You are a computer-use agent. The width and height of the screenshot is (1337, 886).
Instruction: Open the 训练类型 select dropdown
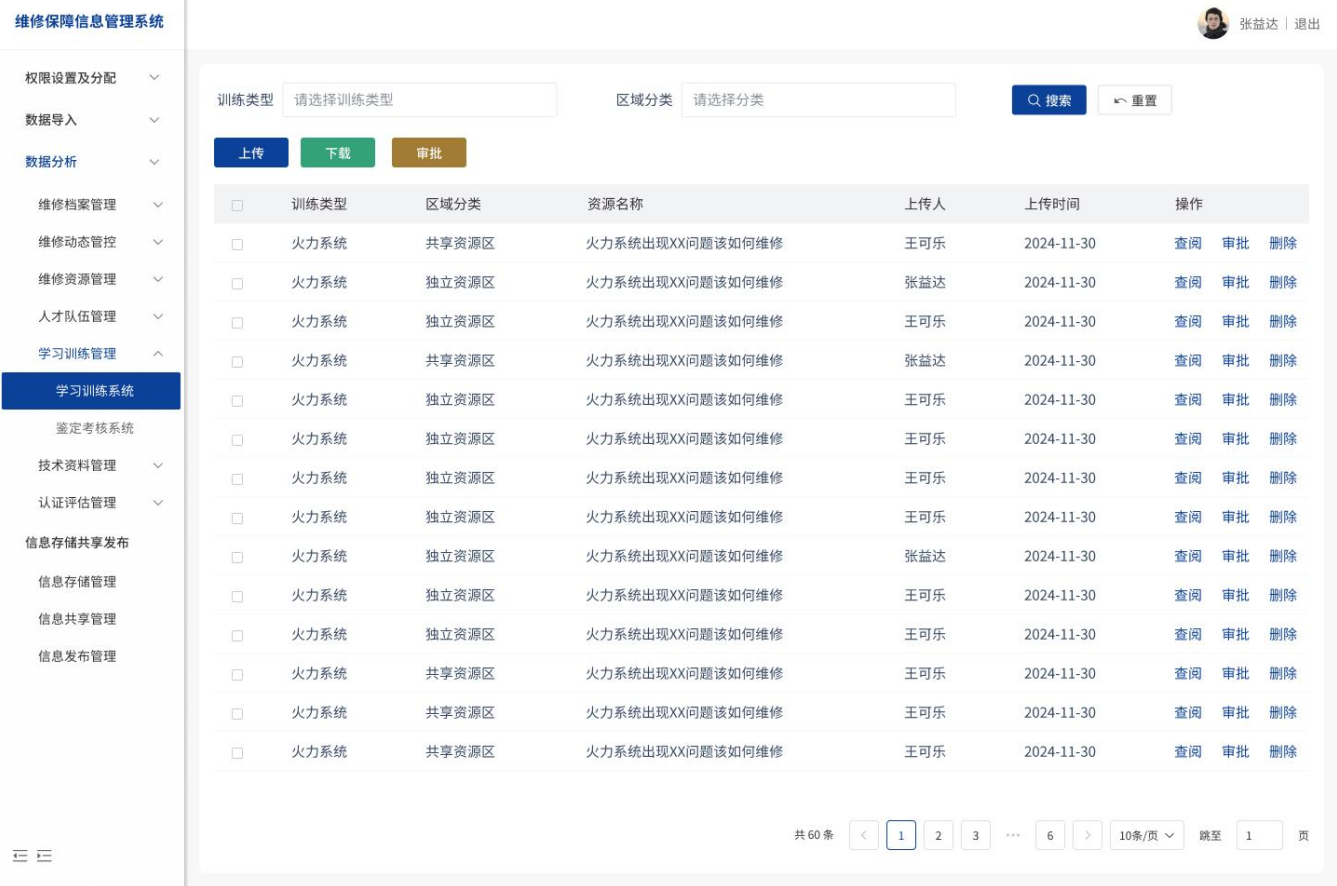[419, 100]
